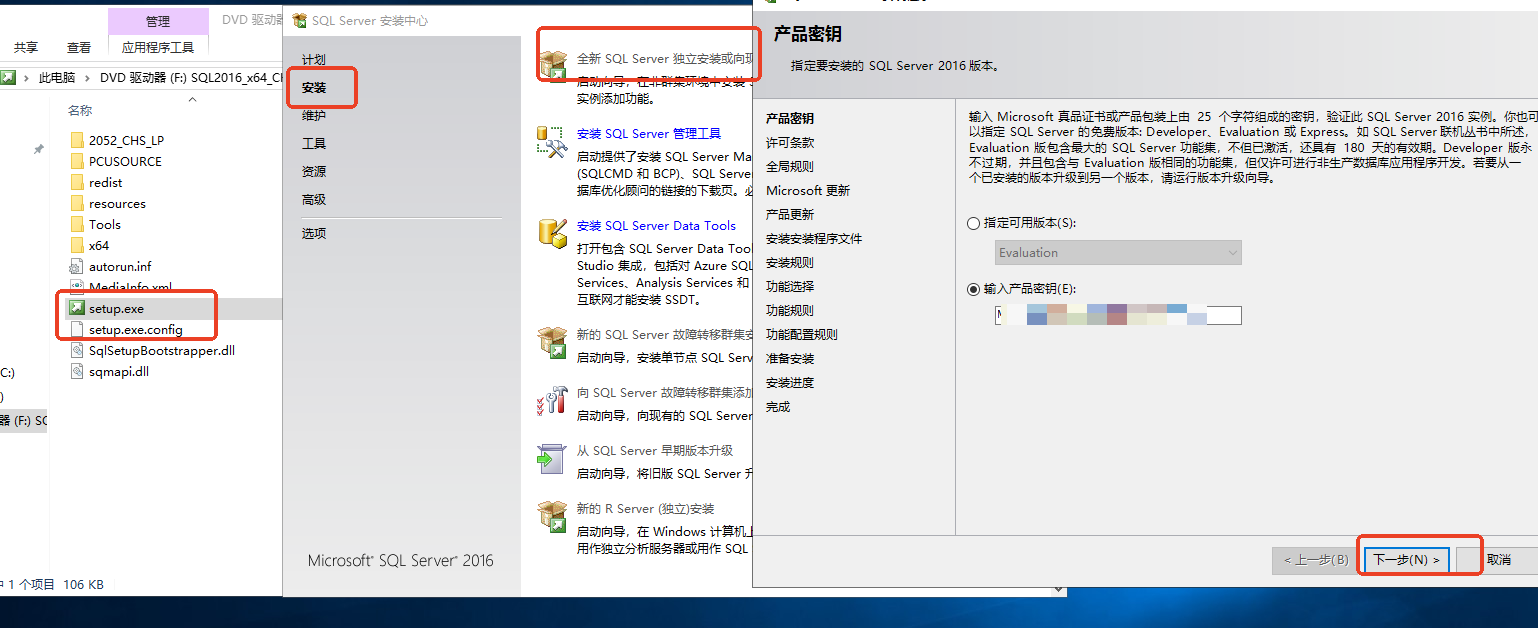The image size is (1538, 628).
Task: Click the 安装 SQL Server Data Tools icon
Action: pyautogui.click(x=553, y=233)
